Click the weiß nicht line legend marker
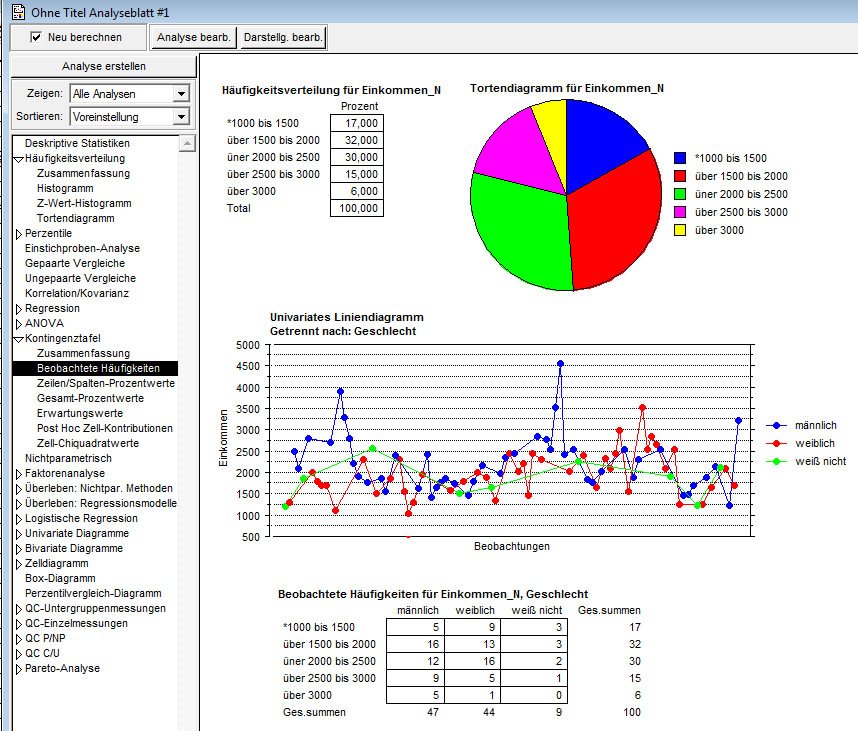Image resolution: width=858 pixels, height=731 pixels. point(776,462)
